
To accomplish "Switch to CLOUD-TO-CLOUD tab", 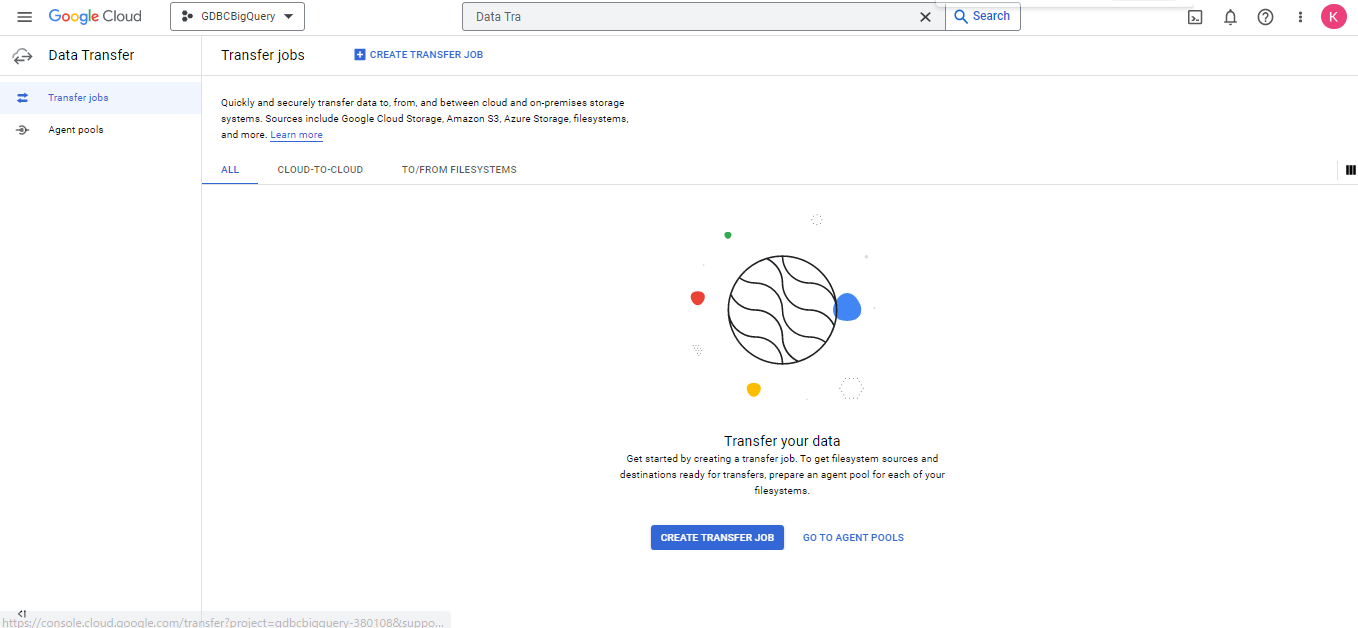I will (320, 170).
